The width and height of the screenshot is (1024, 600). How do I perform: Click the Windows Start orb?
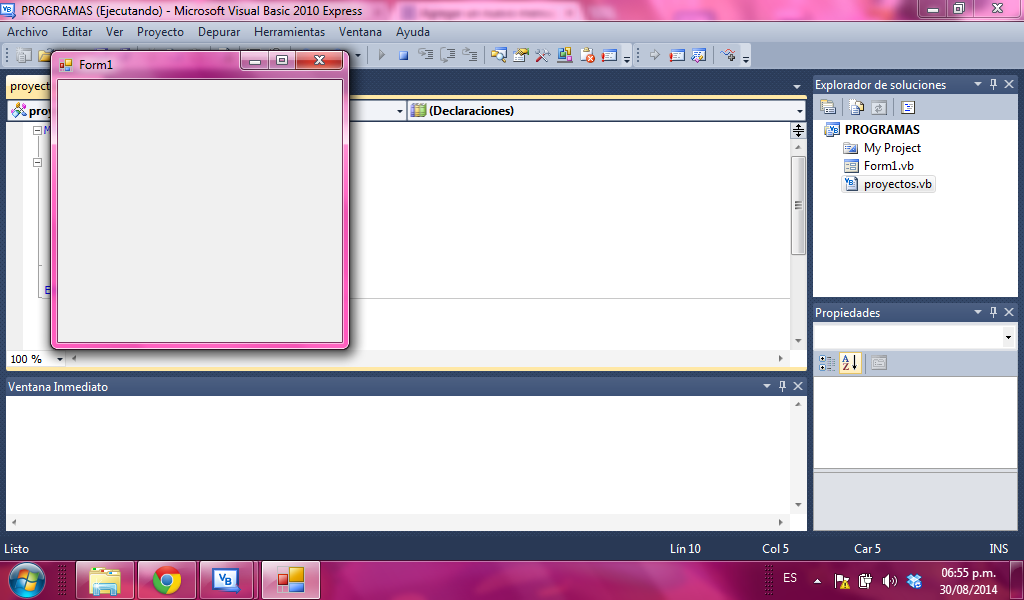tap(27, 580)
